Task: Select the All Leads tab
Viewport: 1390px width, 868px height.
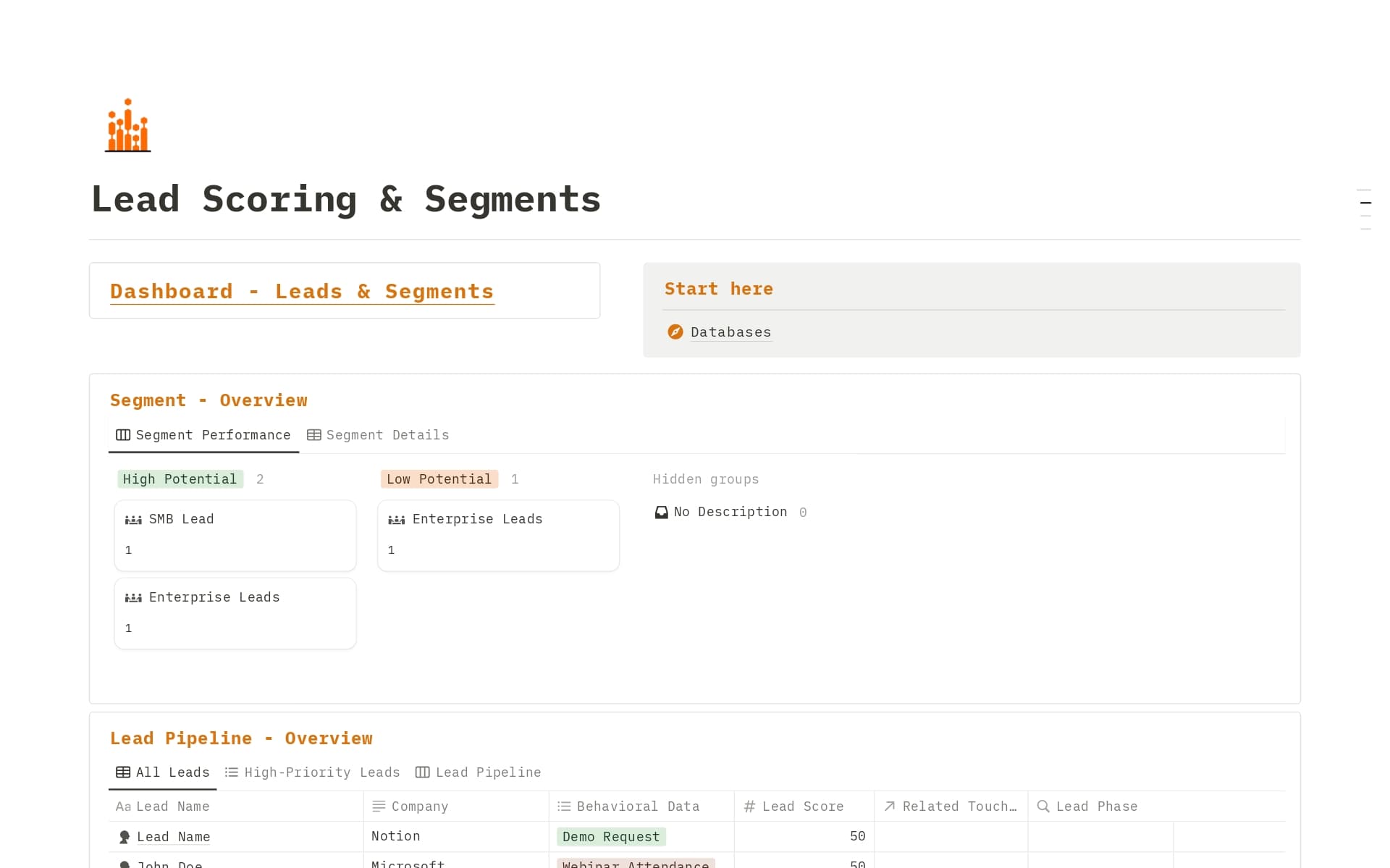Action: [163, 772]
